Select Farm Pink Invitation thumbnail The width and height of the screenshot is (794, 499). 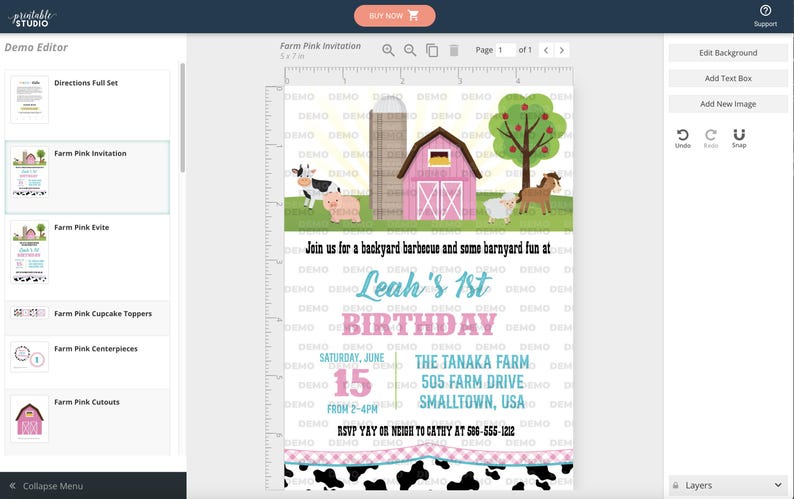29,171
